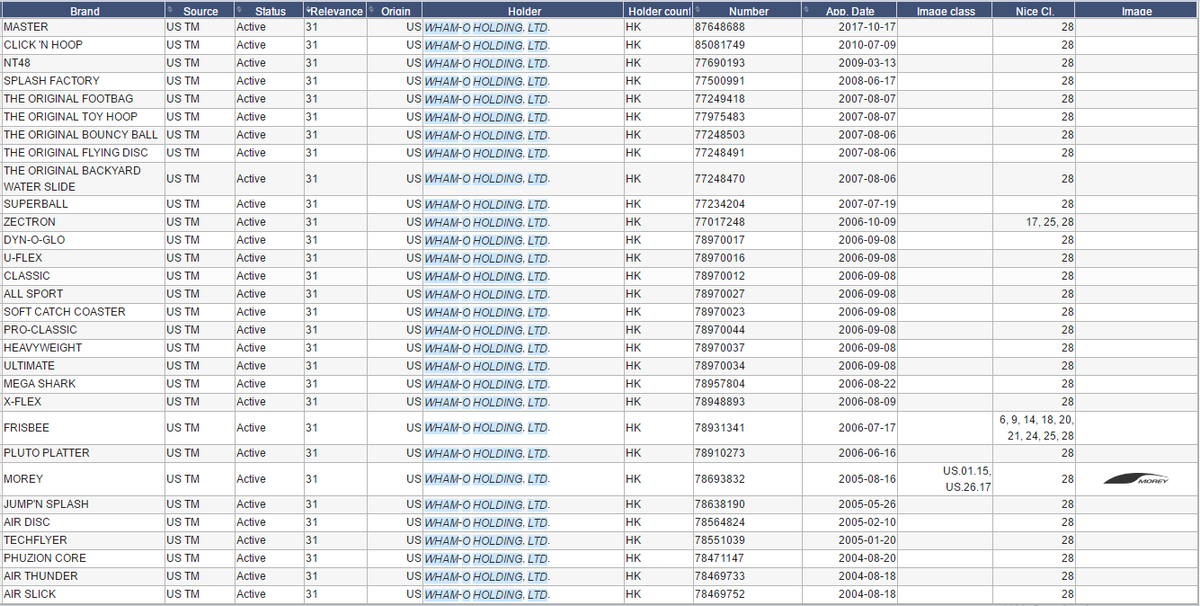Click FRISBEE Nice classes list cell
The height and width of the screenshot is (606, 1200).
[x=1034, y=428]
